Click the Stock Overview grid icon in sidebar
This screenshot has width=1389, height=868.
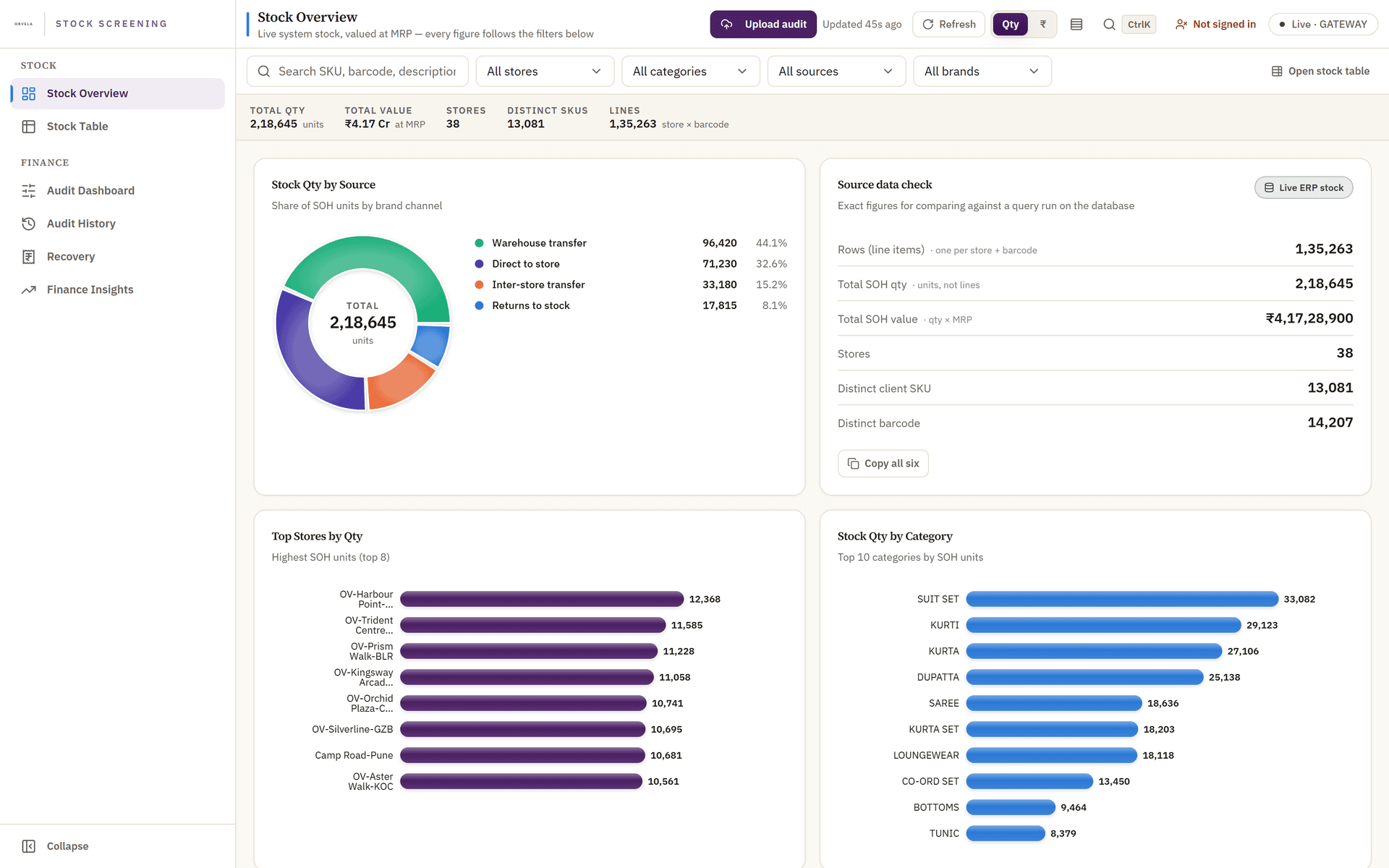point(29,93)
